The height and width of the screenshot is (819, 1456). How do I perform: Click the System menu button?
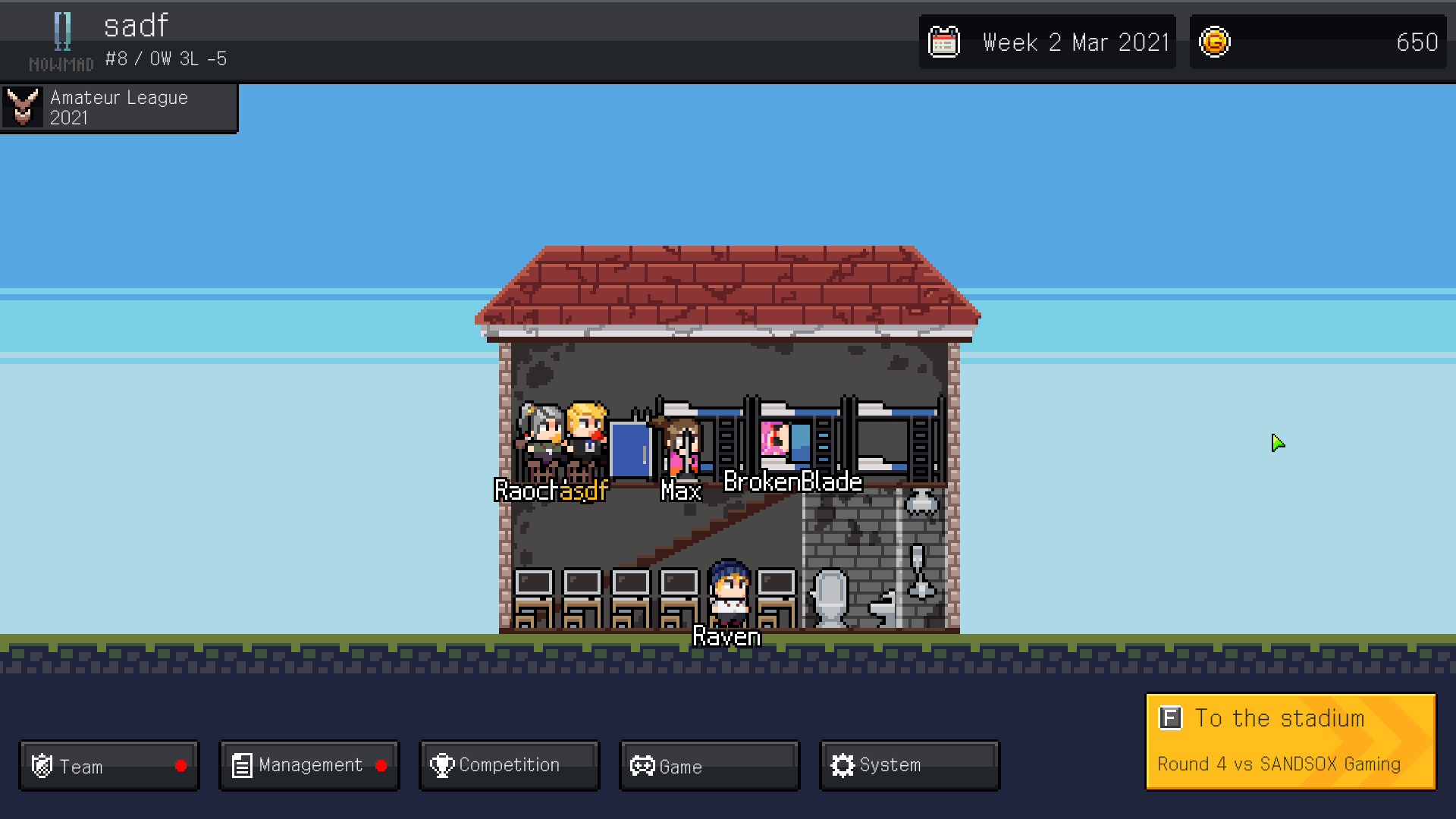click(910, 767)
